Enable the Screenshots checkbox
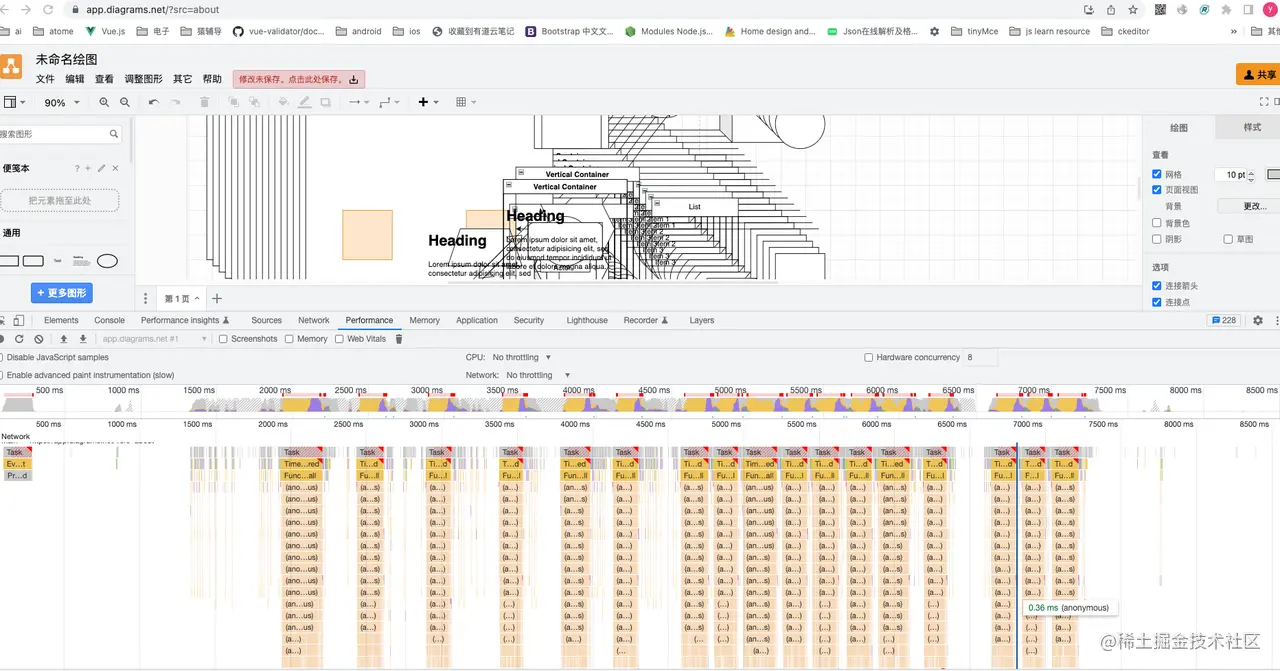Image resolution: width=1280 pixels, height=671 pixels. pos(224,339)
